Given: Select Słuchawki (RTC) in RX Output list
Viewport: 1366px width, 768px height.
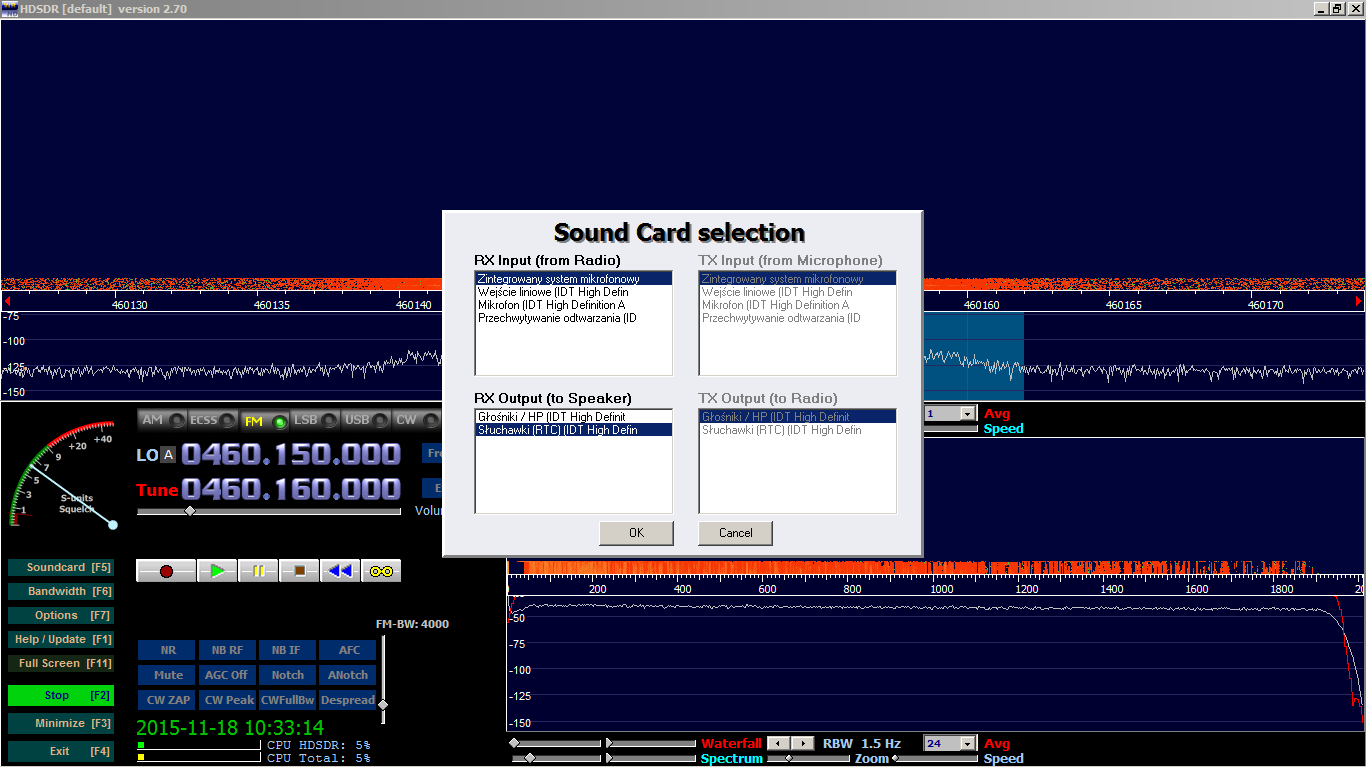Looking at the screenshot, I should click(574, 430).
